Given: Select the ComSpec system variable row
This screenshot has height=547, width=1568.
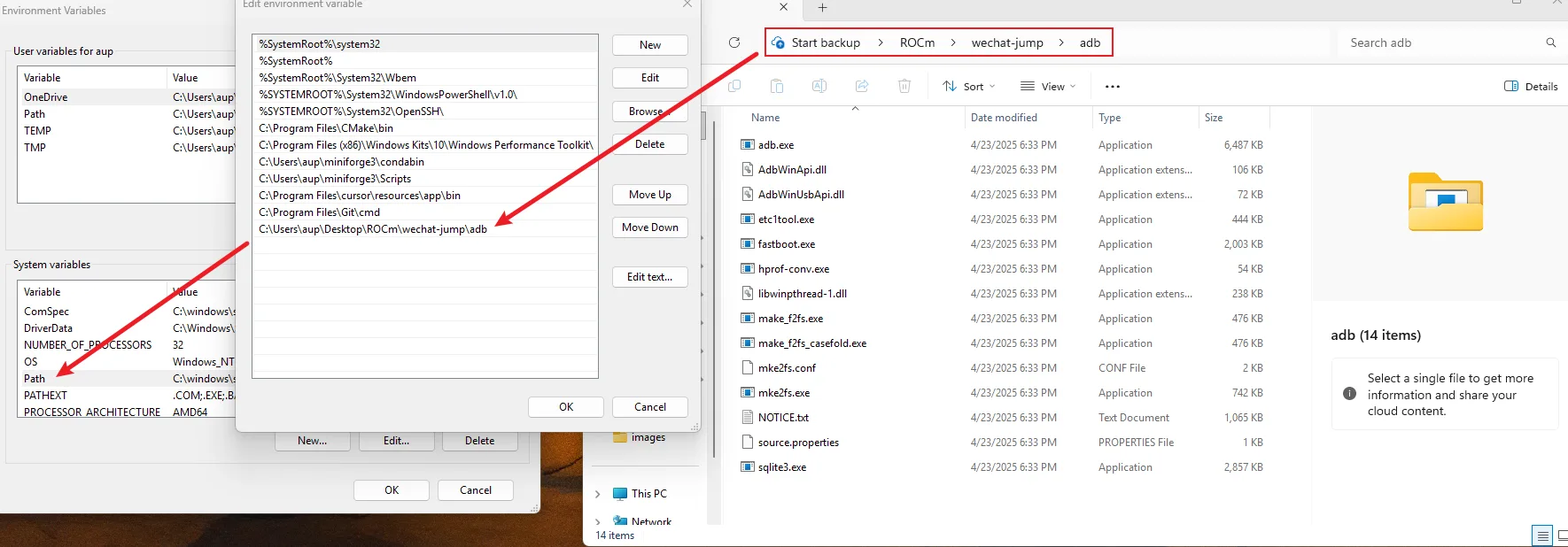Looking at the screenshot, I should pos(128,312).
